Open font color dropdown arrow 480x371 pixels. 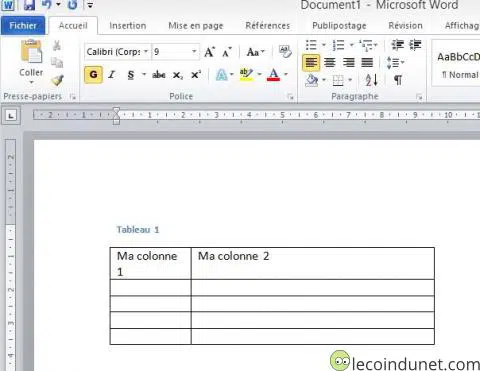pos(286,74)
